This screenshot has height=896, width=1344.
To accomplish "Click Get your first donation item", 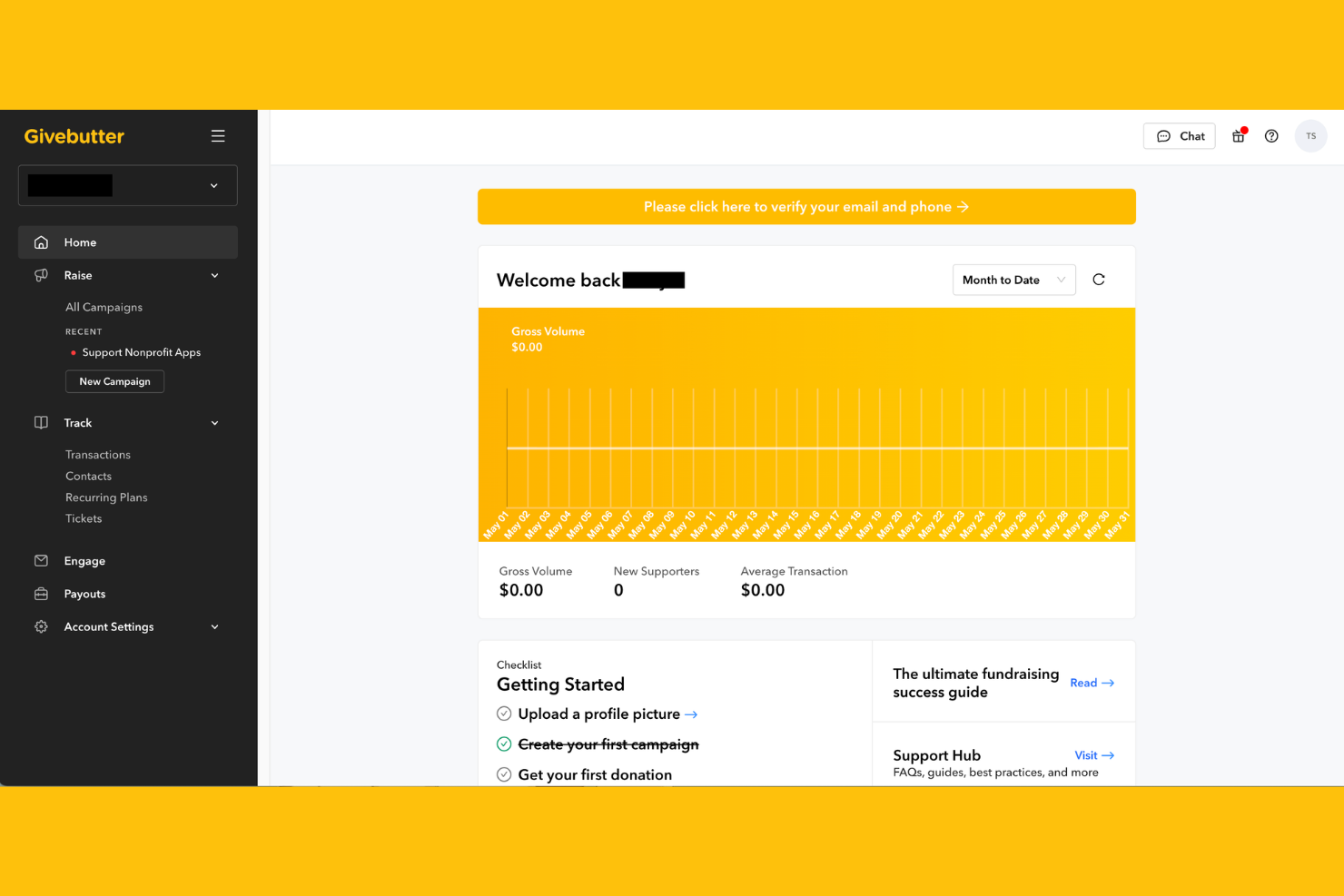I will point(595,774).
